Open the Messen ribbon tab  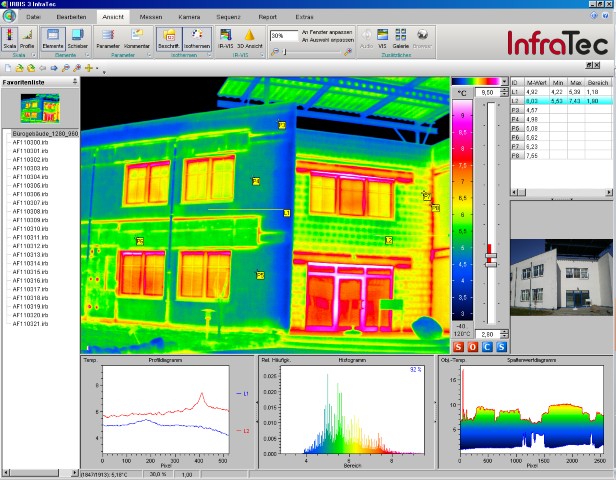pyautogui.click(x=151, y=18)
